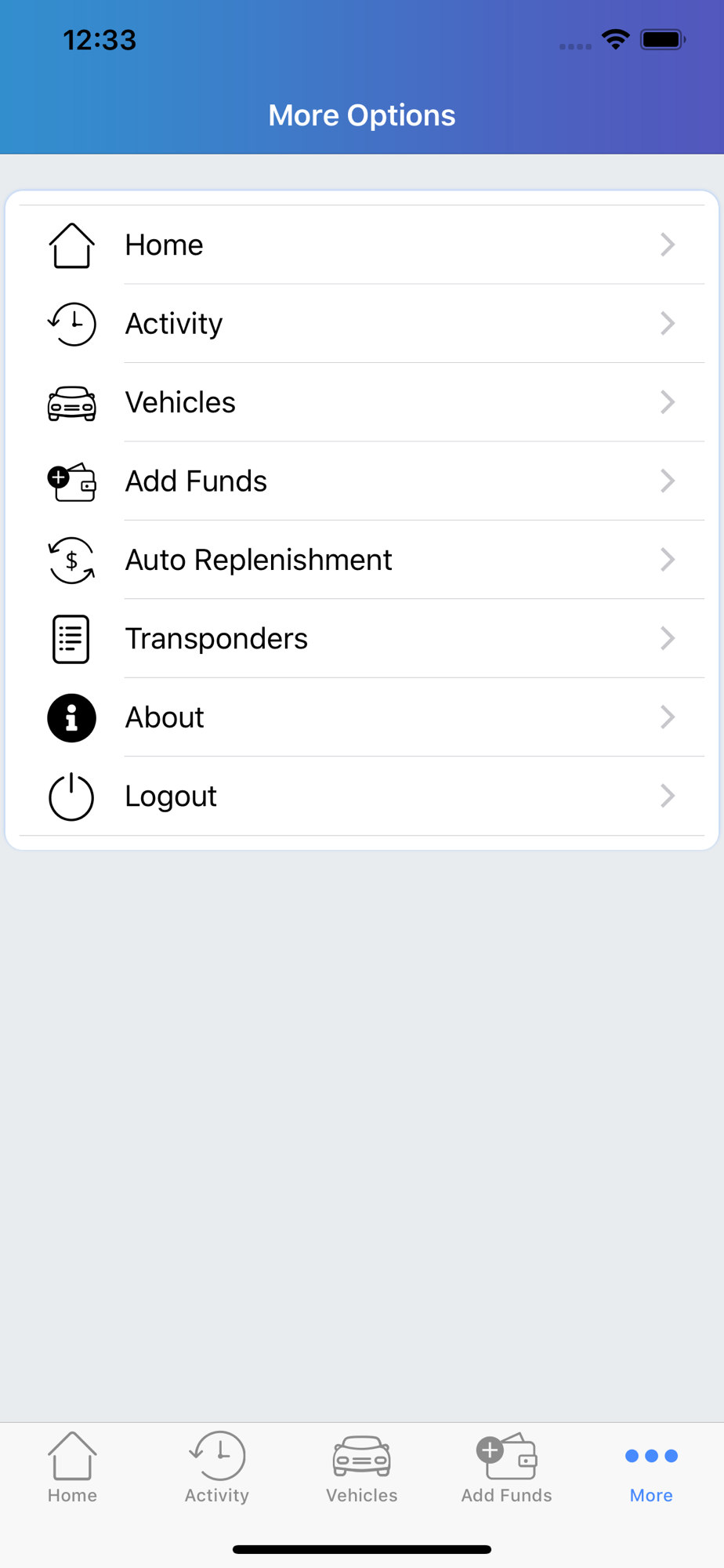Tap the car icon in the Vehicles row

tap(71, 403)
